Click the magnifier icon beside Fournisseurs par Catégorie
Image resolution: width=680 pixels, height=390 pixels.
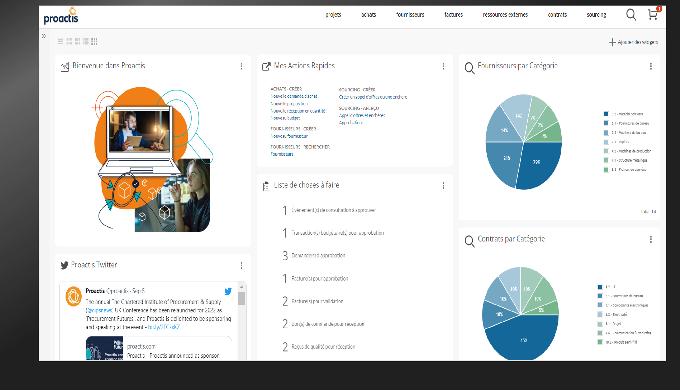tap(469, 68)
